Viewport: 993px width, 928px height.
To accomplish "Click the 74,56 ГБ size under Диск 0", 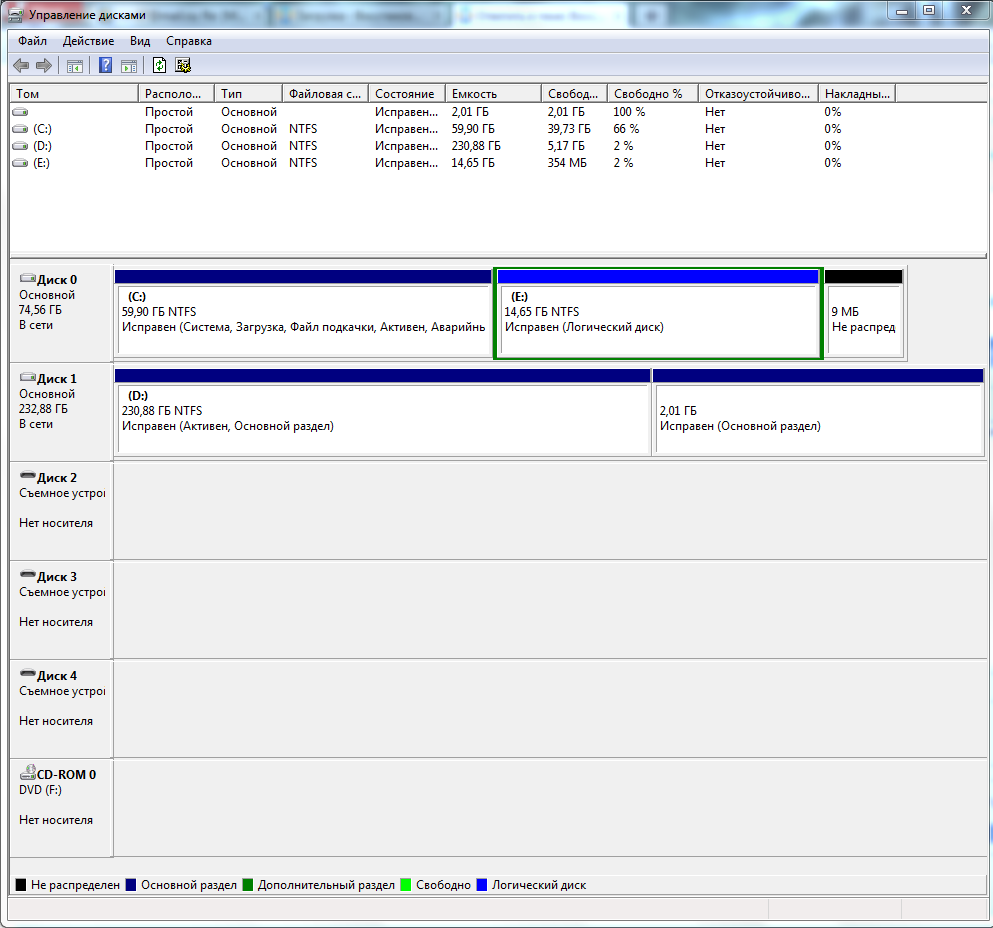I will [x=41, y=310].
